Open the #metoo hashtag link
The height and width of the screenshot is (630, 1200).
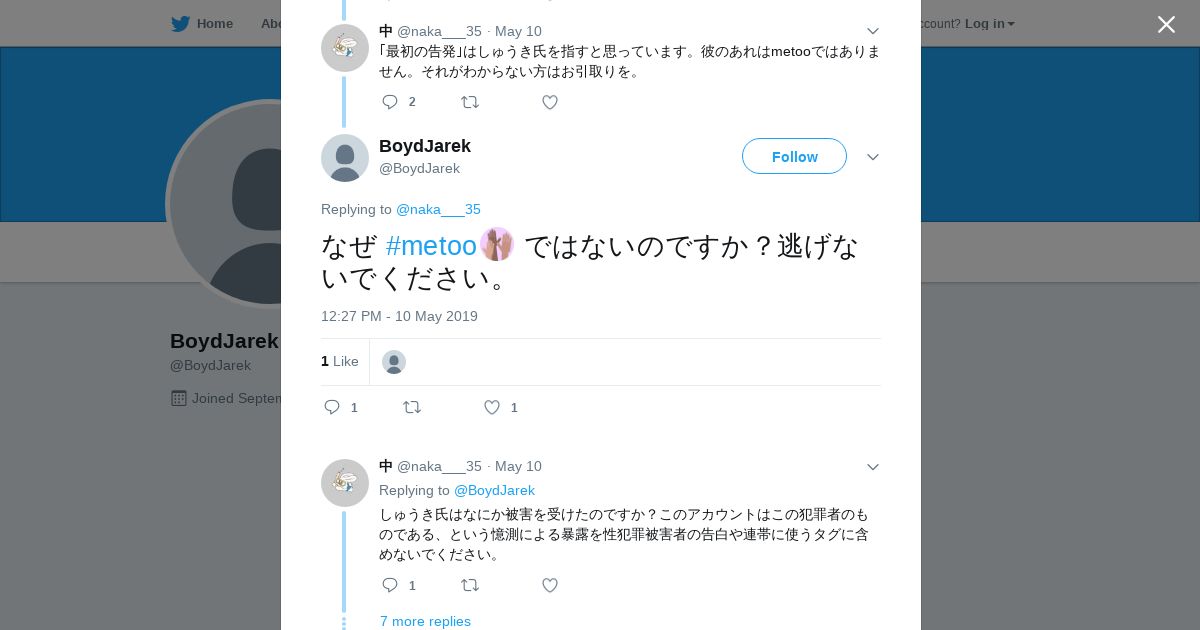tap(431, 246)
